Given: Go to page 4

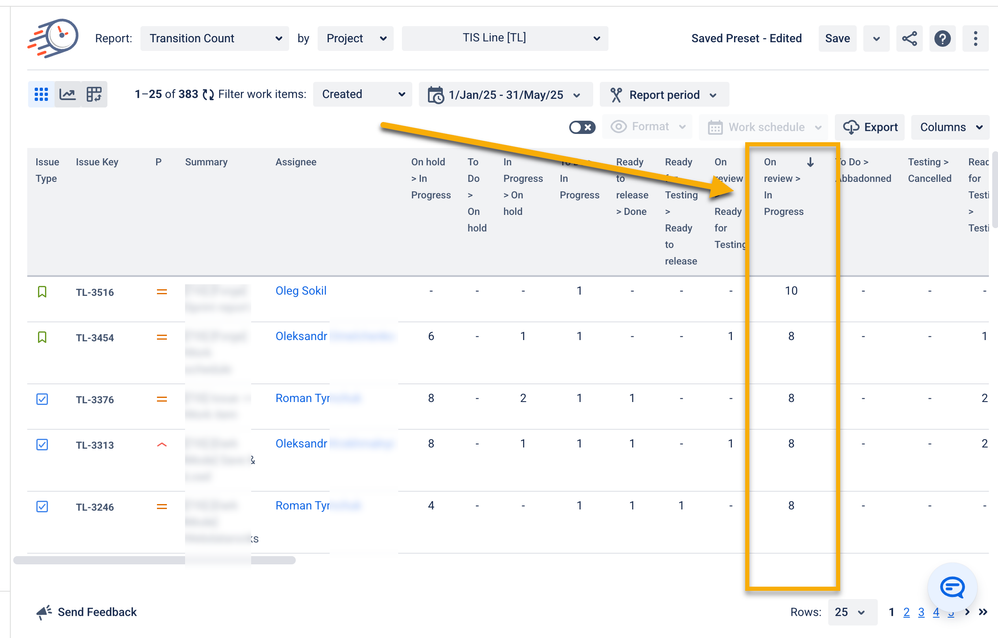Looking at the screenshot, I should [936, 612].
